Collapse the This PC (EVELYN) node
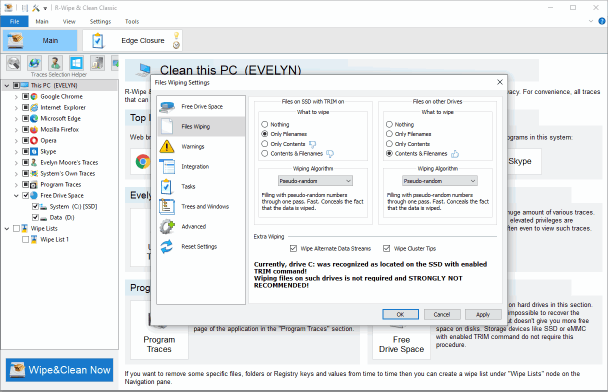Image resolution: width=608 pixels, height=392 pixels. [x=7, y=85]
